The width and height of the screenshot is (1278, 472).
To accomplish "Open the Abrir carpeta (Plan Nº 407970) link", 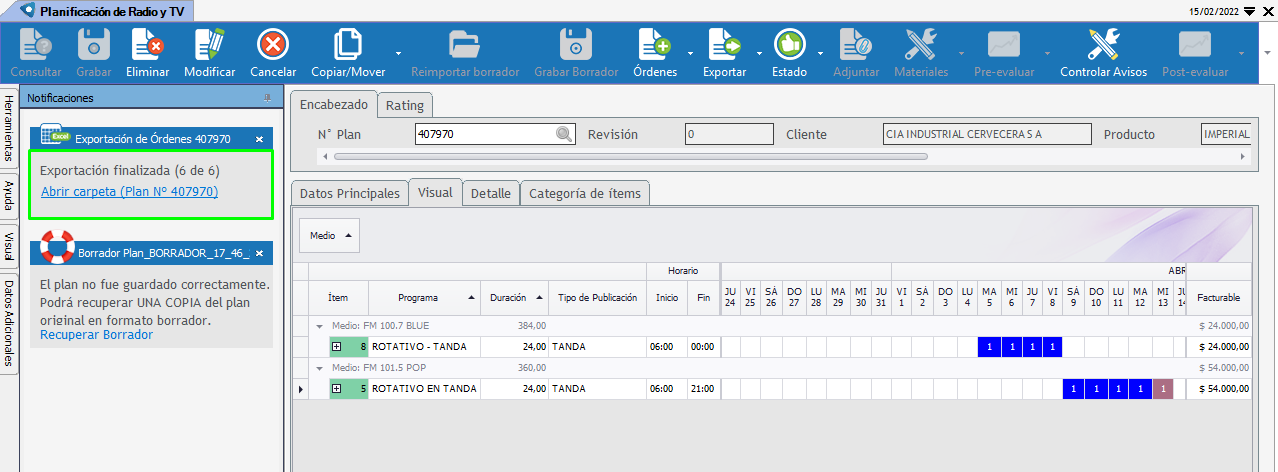I will tap(129, 191).
